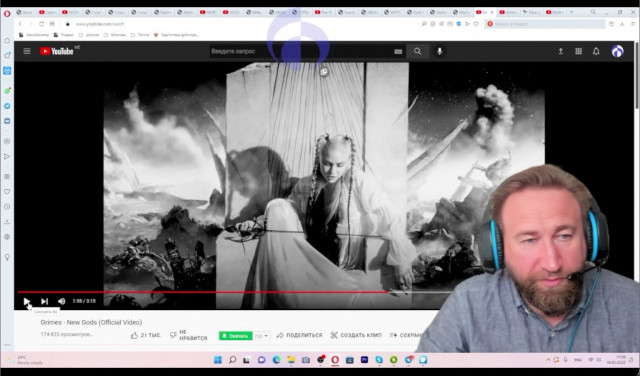
Task: Open the резюме bookmark folder
Action: [89, 35]
